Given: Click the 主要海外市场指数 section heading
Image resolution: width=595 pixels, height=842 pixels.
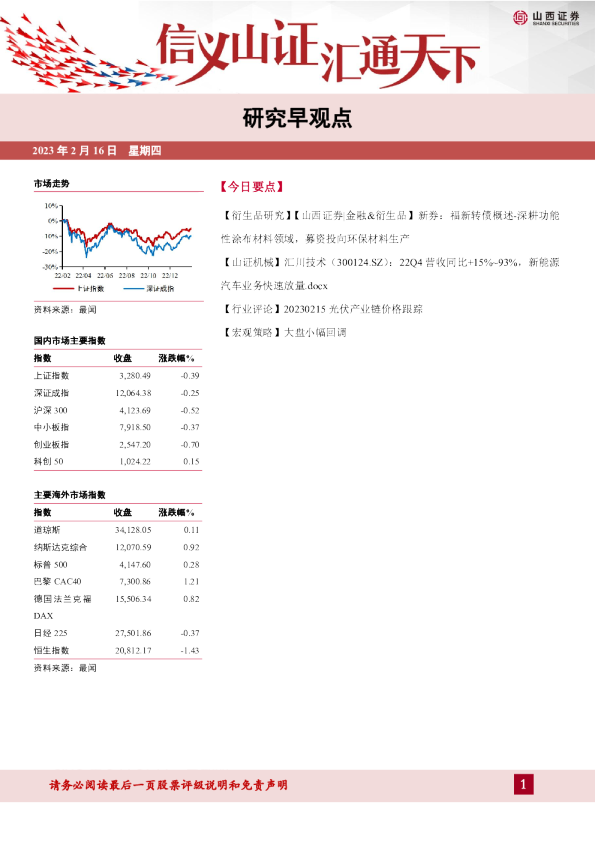Looking at the screenshot, I should [70, 495].
